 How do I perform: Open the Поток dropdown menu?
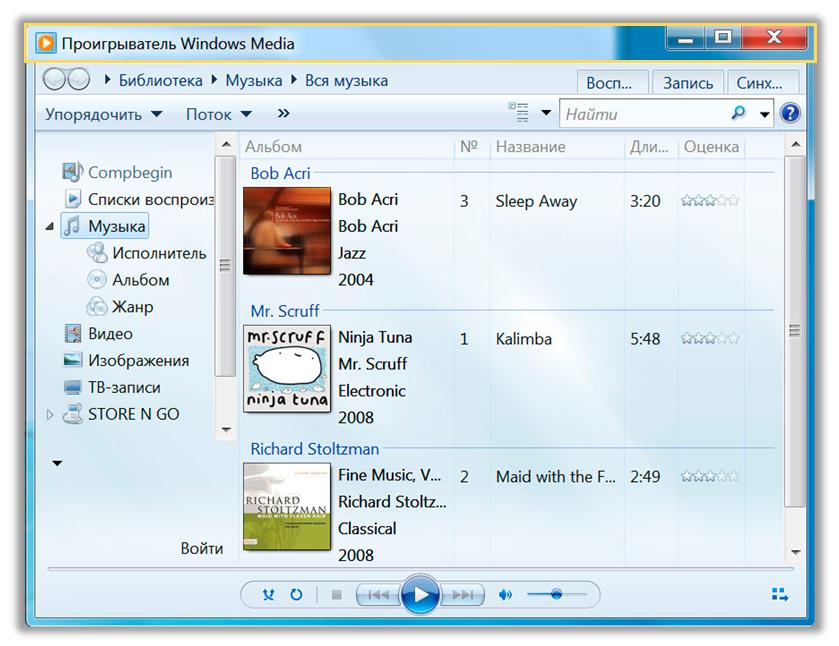click(219, 114)
